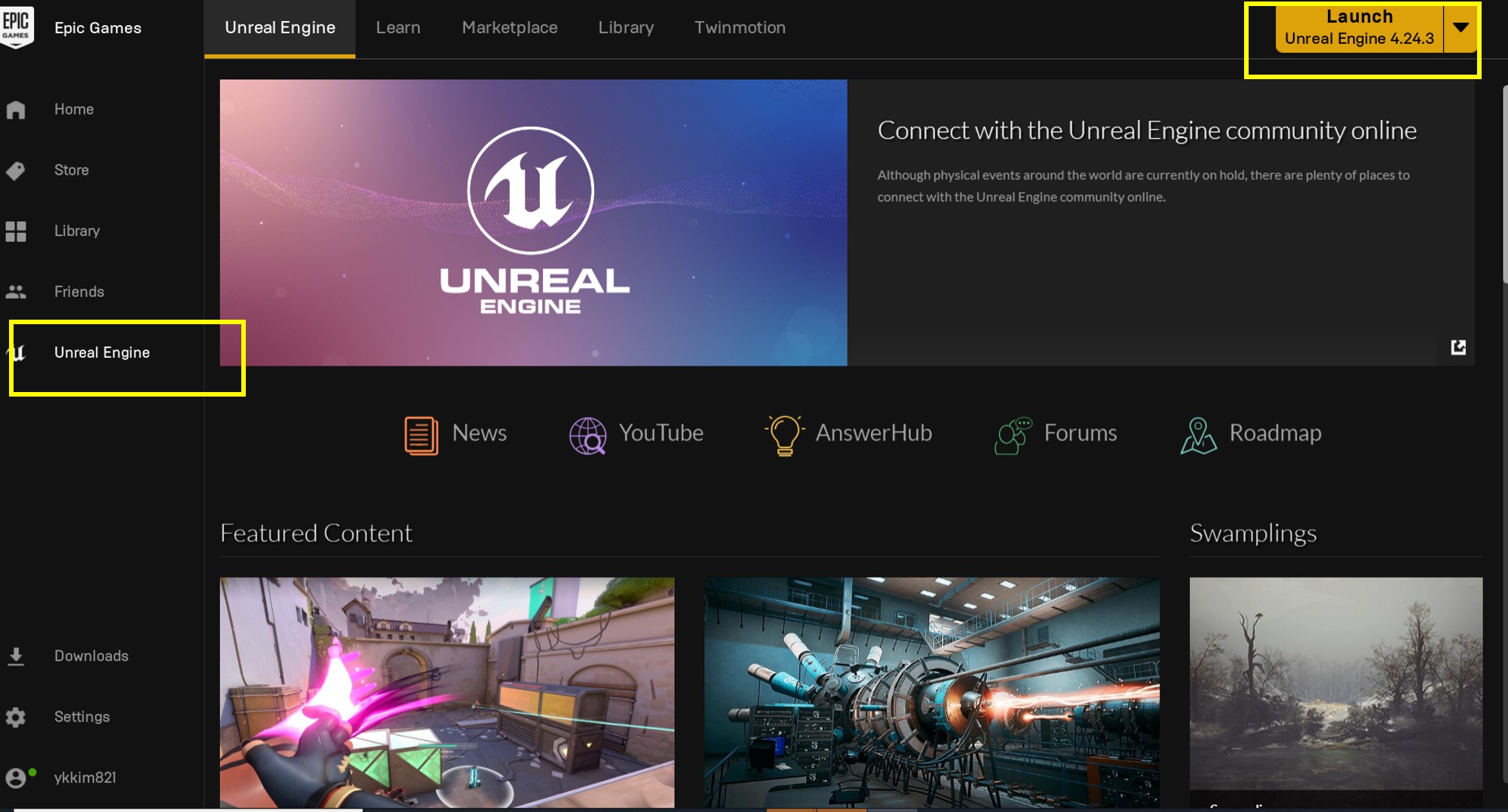
Task: Open Downloads using the download arrow icon
Action: point(16,657)
